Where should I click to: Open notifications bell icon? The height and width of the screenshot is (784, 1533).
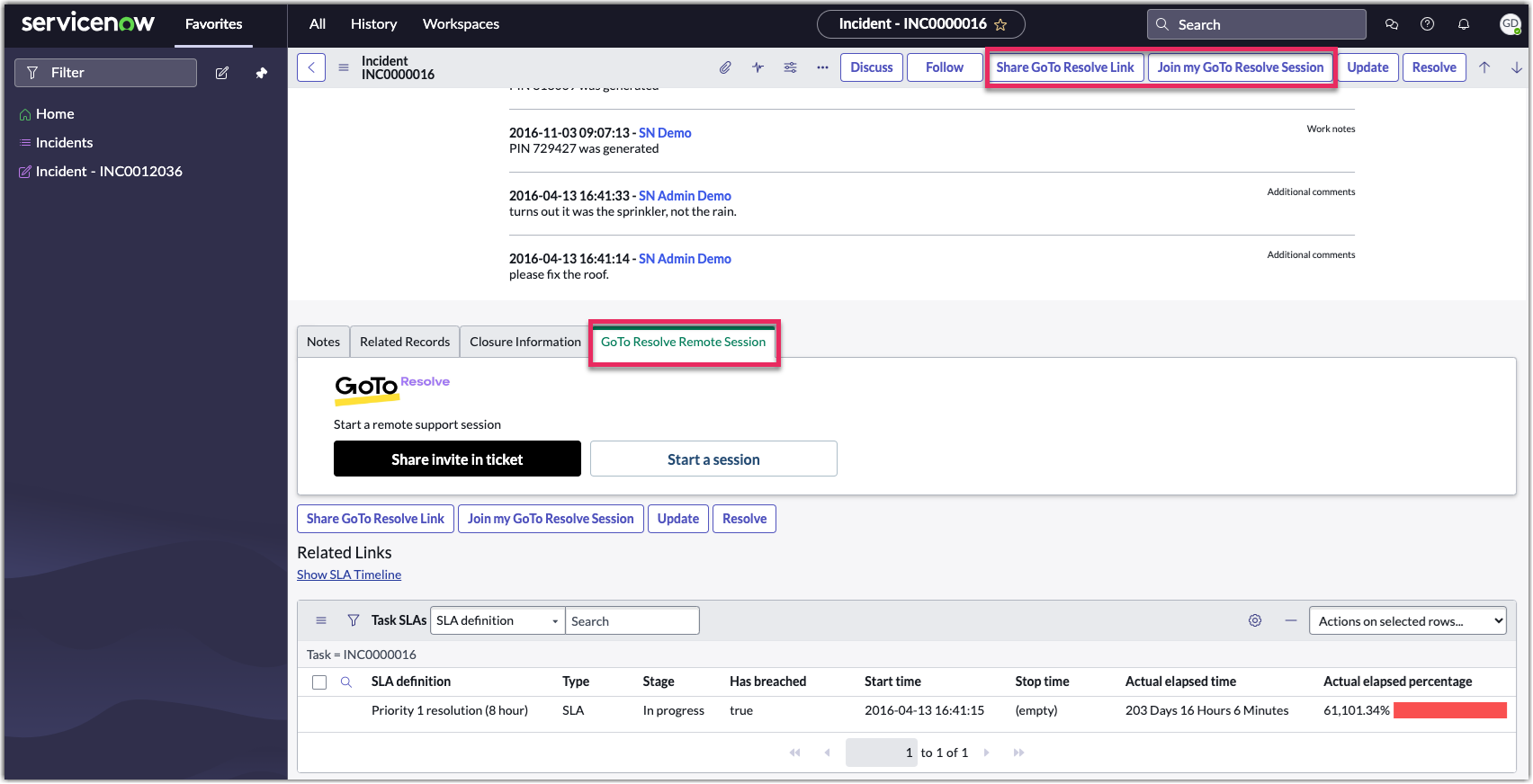pyautogui.click(x=1464, y=24)
